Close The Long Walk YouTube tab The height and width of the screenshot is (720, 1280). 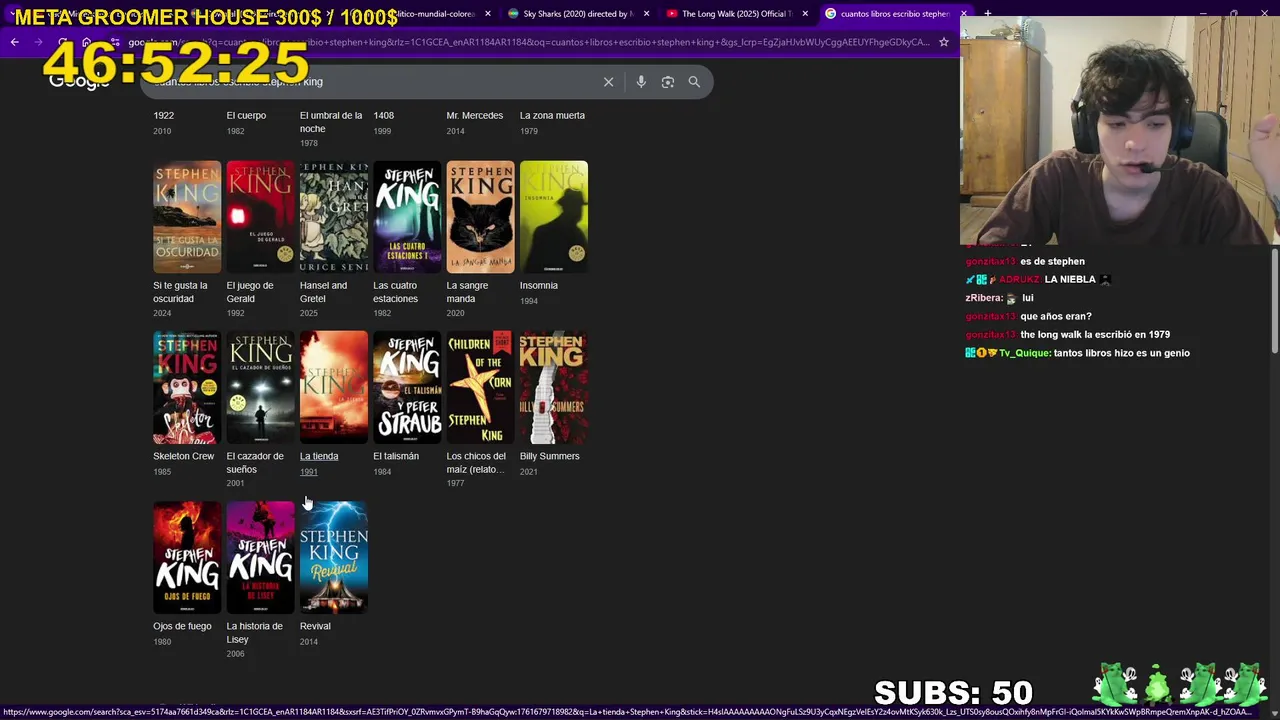coord(805,14)
